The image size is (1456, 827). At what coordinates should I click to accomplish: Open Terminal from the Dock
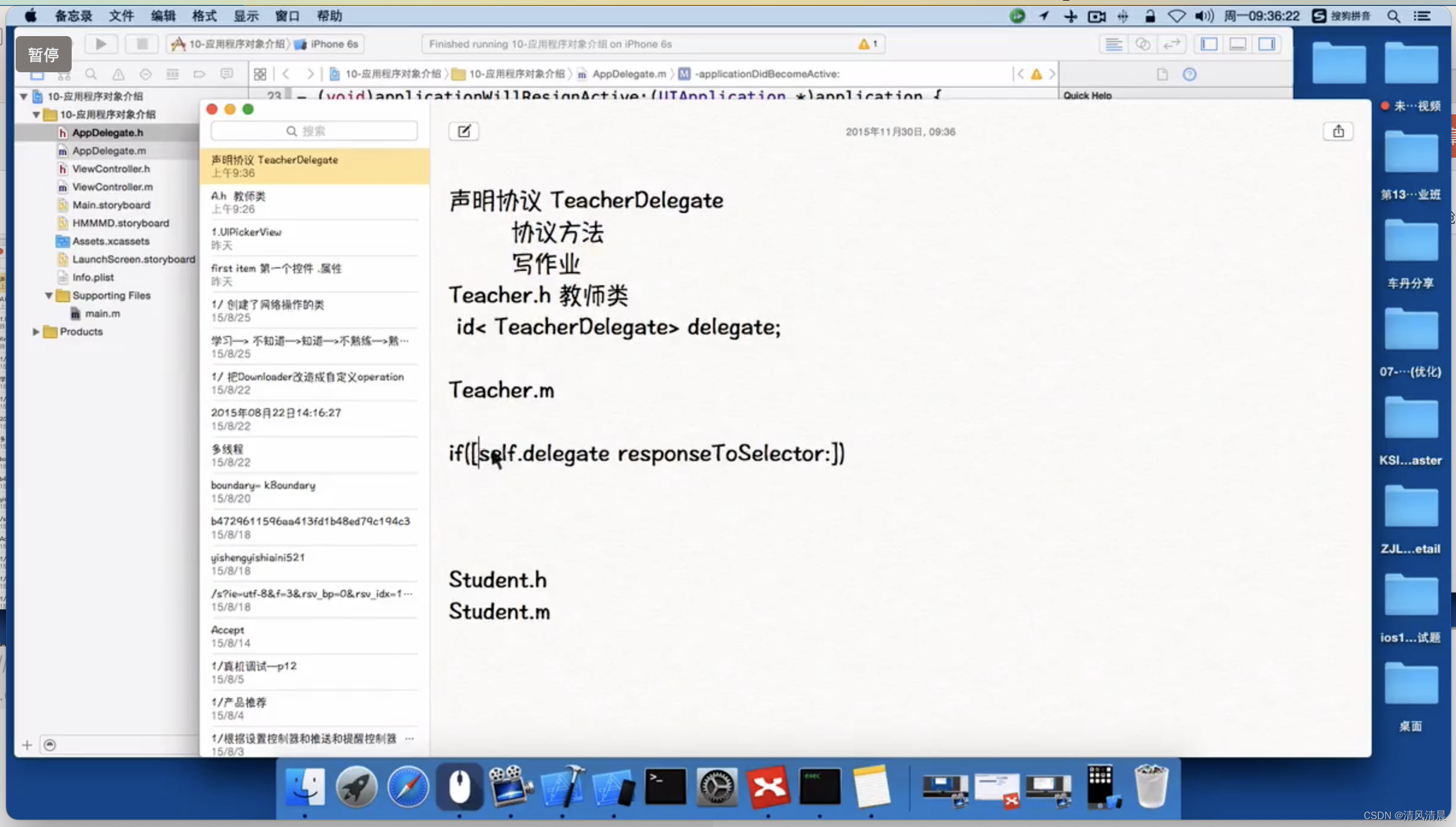point(665,787)
